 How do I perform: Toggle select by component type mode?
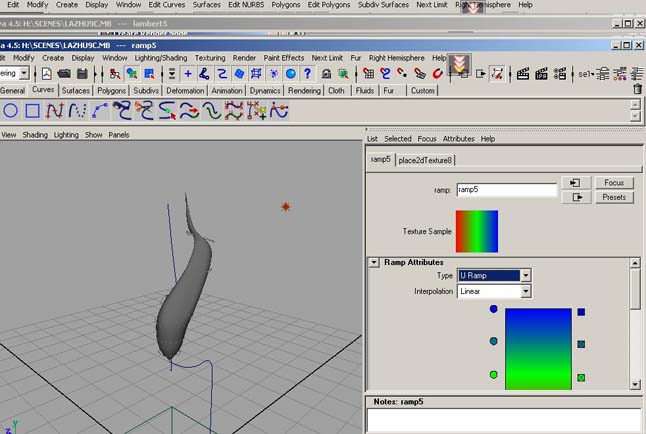click(149, 74)
